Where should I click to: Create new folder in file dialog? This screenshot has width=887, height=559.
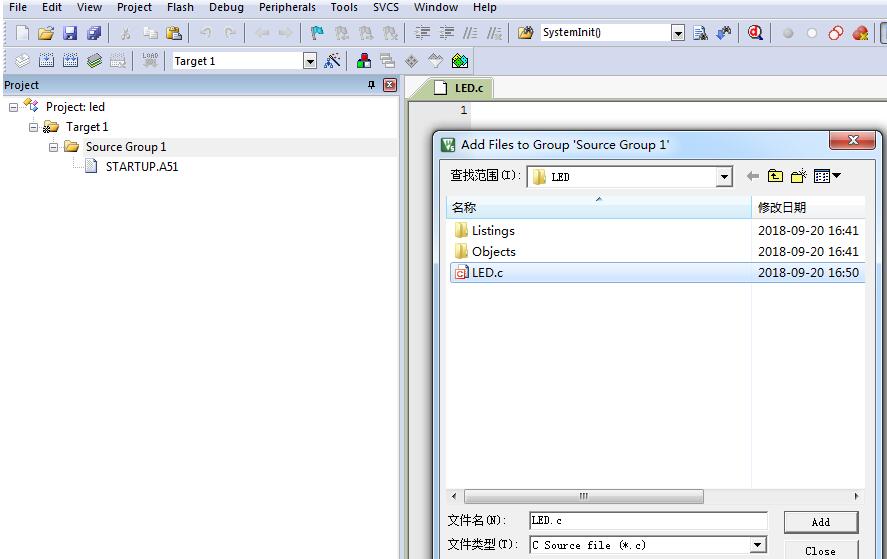click(798, 177)
